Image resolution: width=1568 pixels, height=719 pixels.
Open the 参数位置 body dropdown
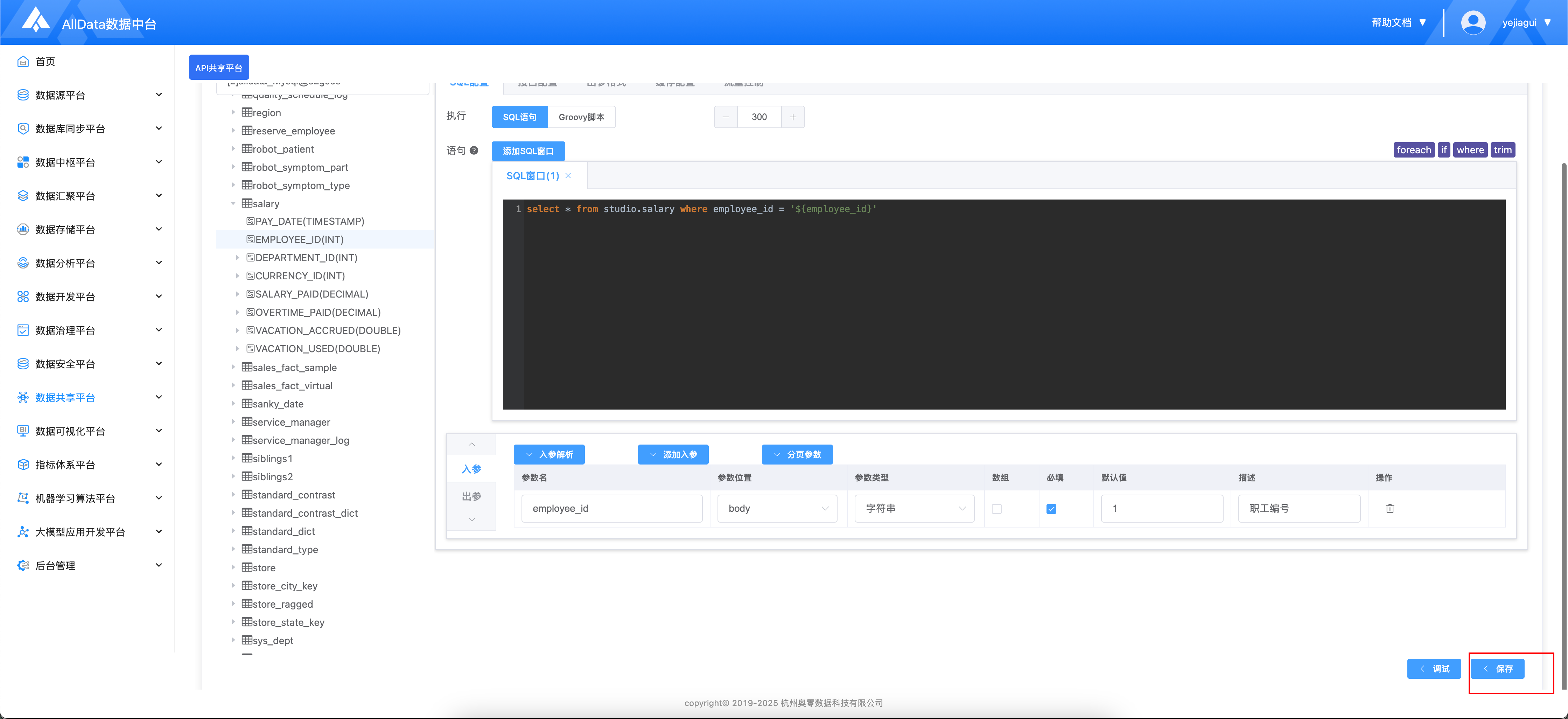(x=777, y=508)
